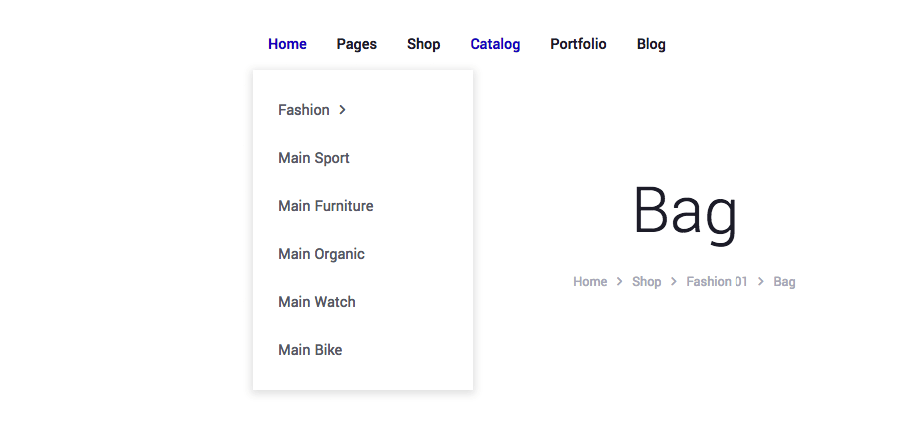912x428 pixels.
Task: Open Fashion 01 breadcrumb link
Action: [716, 282]
